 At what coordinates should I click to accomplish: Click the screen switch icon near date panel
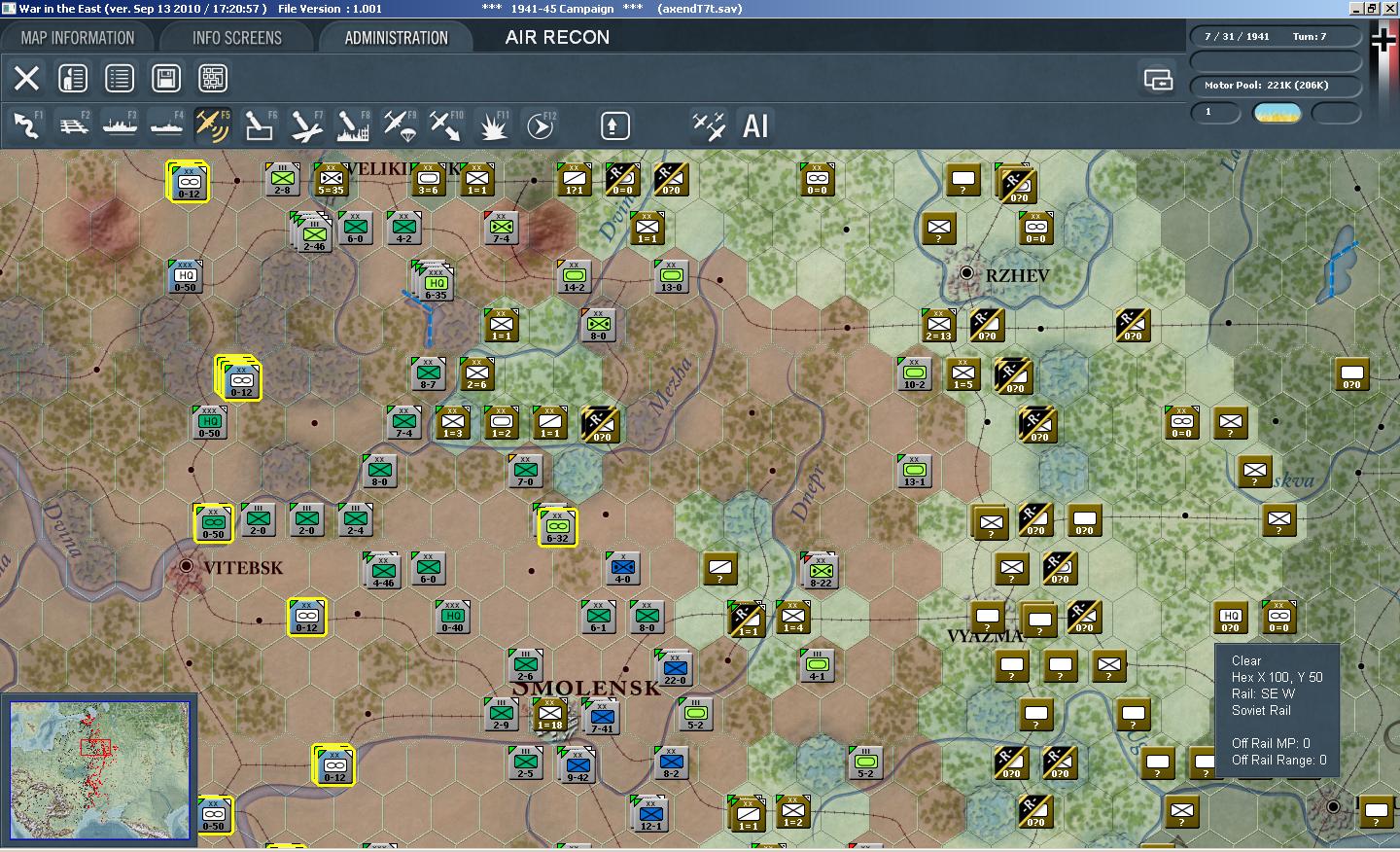pos(1158,79)
